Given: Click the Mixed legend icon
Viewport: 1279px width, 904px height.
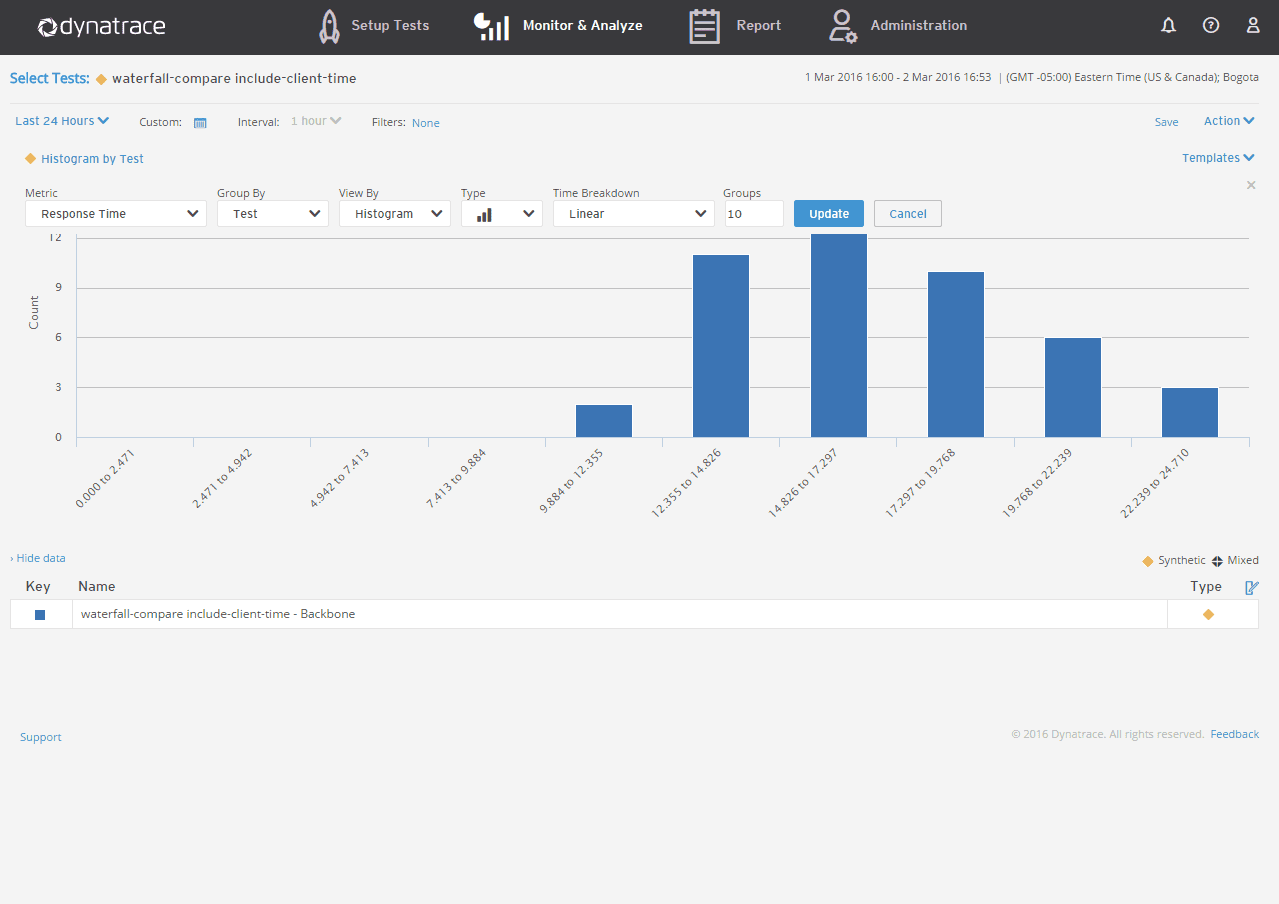Looking at the screenshot, I should pos(1217,561).
